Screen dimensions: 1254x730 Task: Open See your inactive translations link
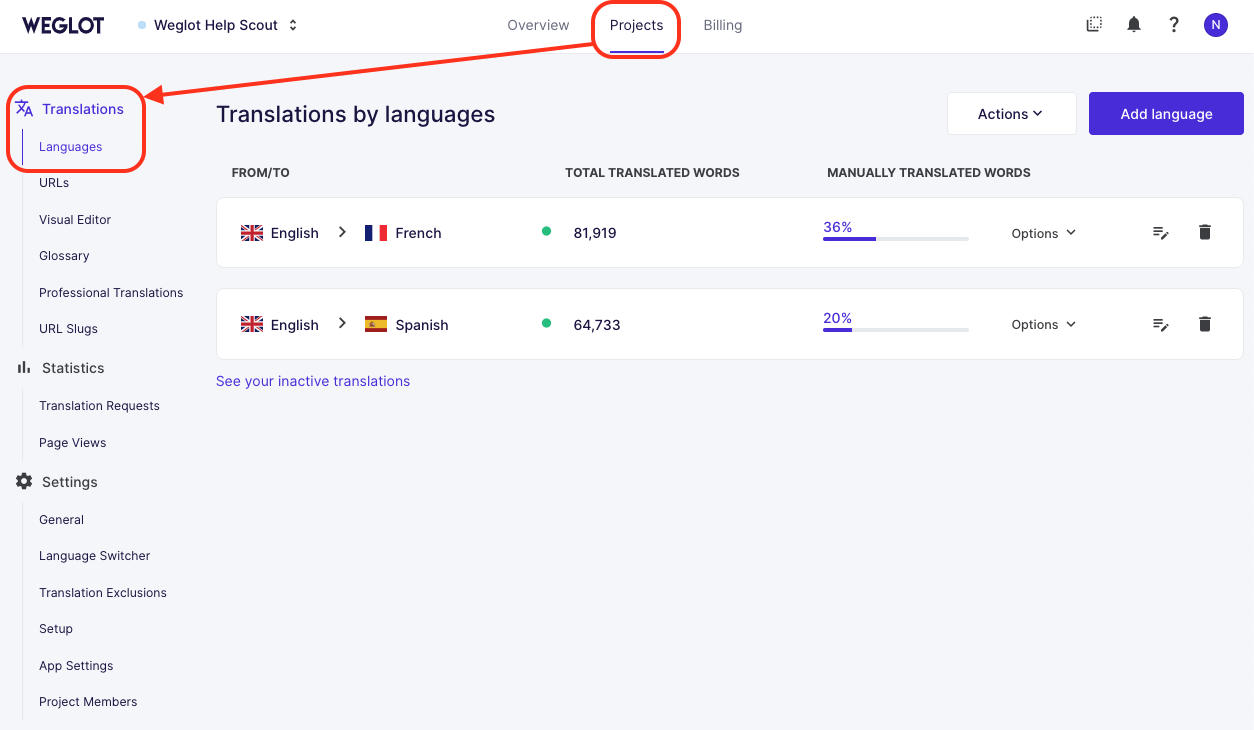(313, 381)
